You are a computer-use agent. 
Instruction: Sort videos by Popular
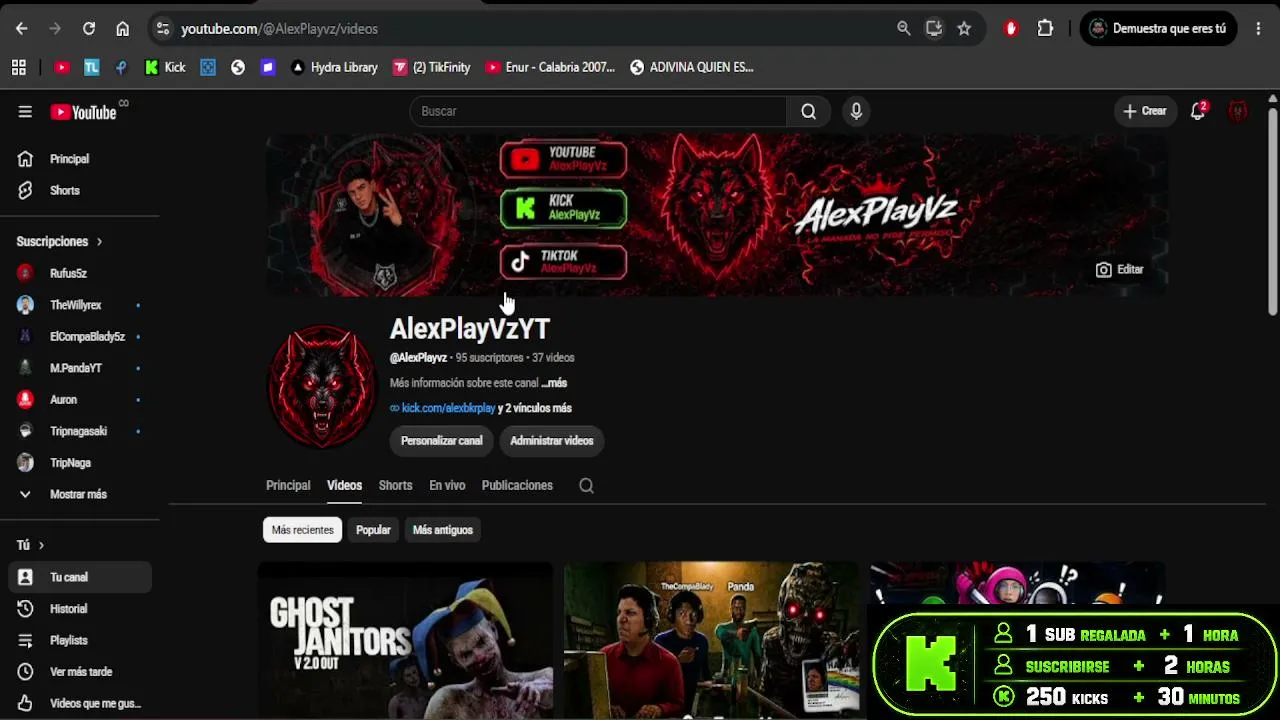(x=373, y=530)
